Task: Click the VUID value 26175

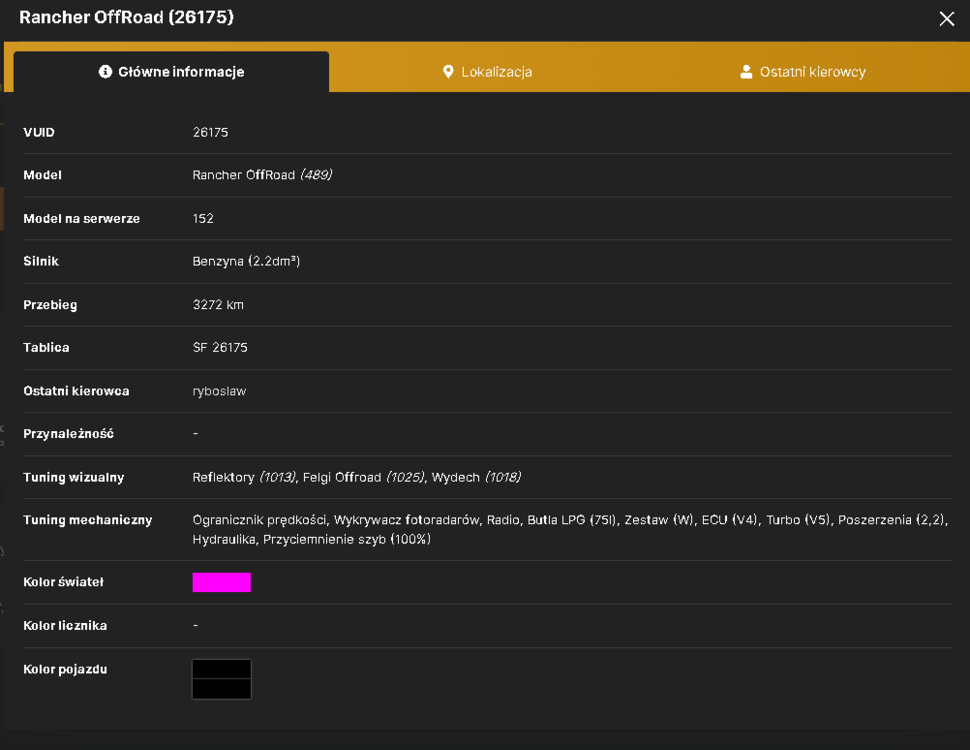Action: tap(210, 132)
